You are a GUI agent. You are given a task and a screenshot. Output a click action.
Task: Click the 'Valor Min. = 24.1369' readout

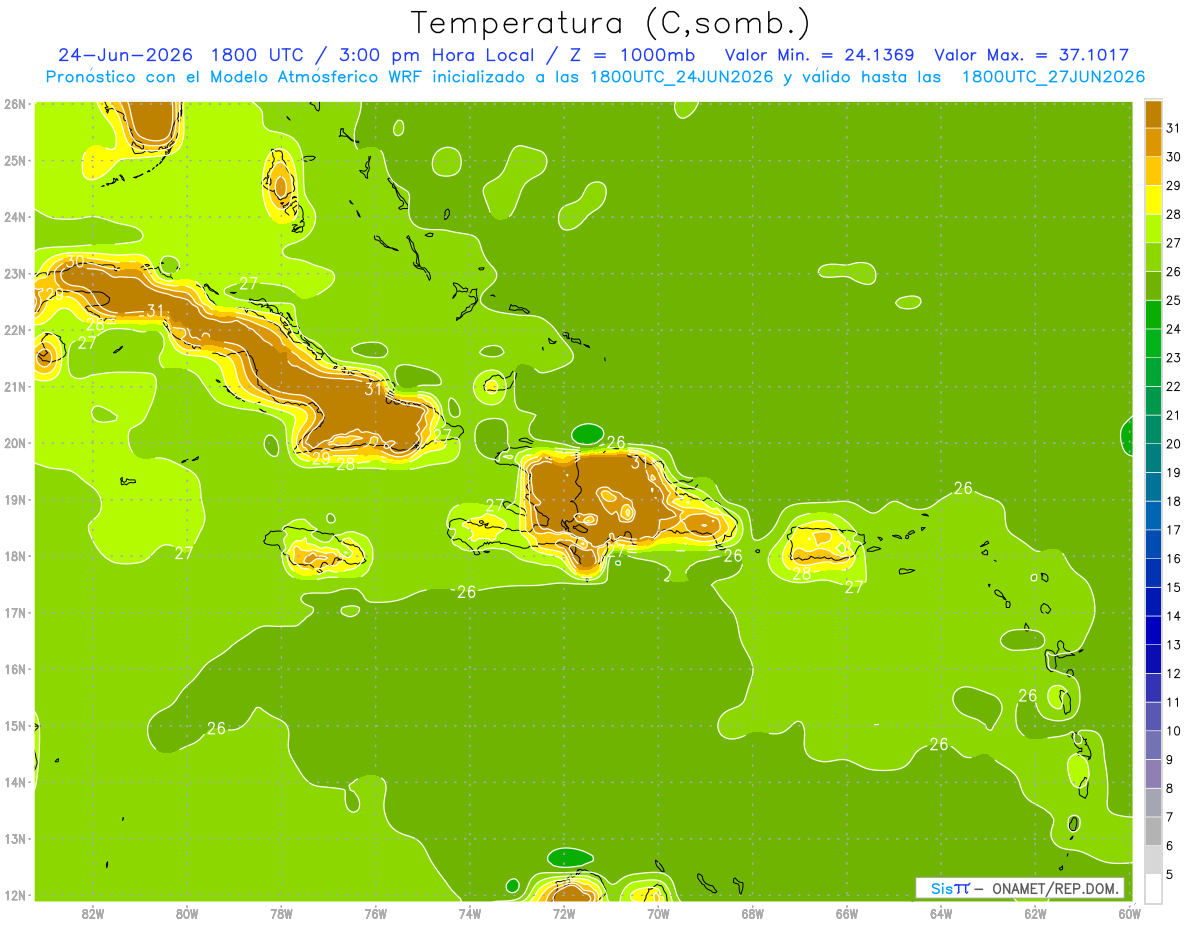point(819,55)
